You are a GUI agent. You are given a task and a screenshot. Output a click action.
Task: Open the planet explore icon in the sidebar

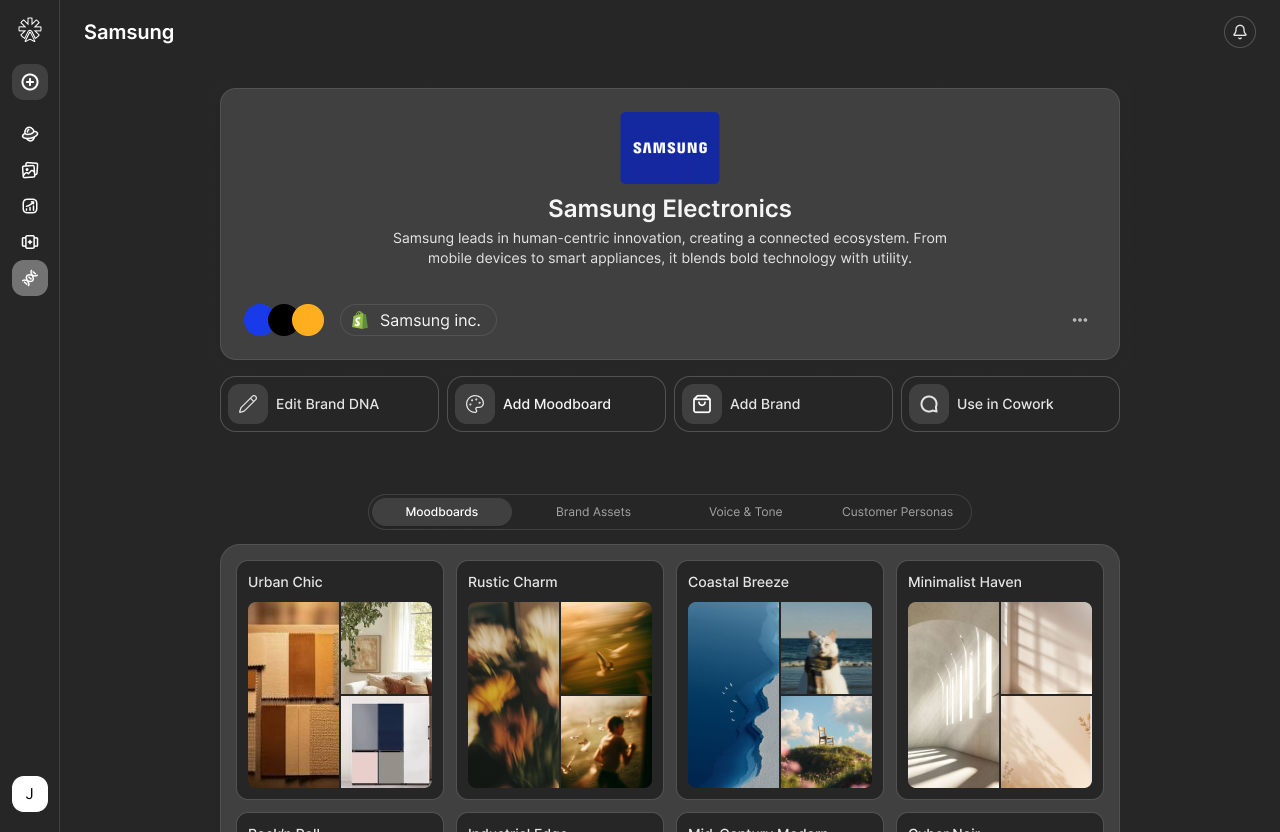pyautogui.click(x=30, y=134)
